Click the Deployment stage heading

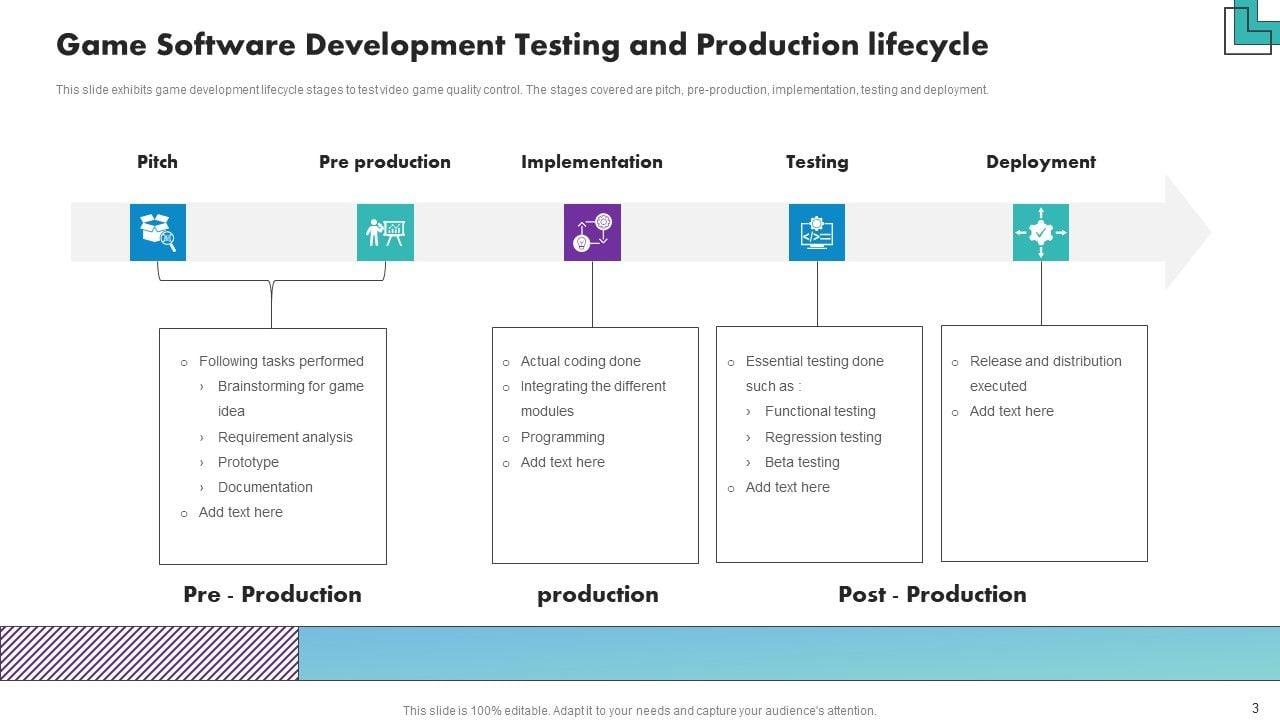1040,162
